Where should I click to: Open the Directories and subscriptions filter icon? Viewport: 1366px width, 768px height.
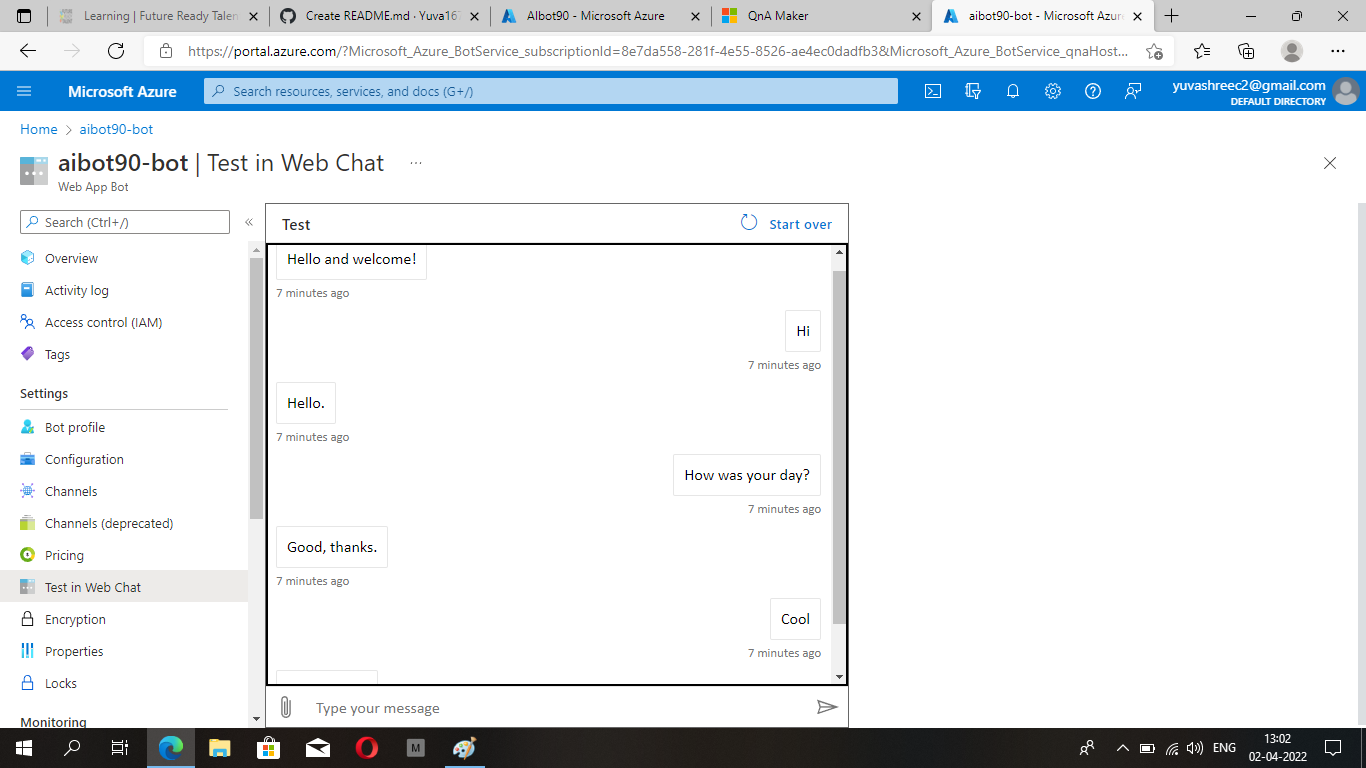[973, 91]
